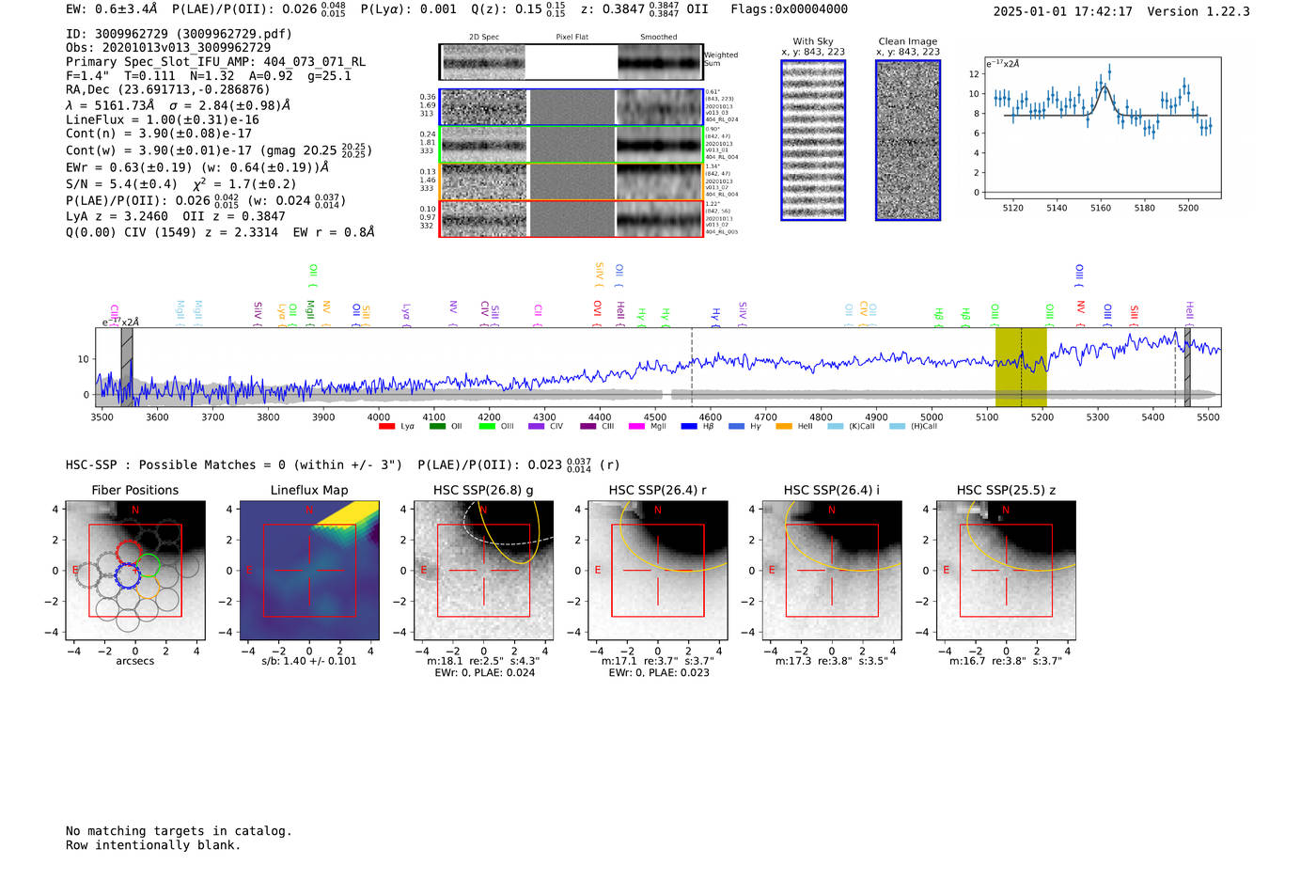1316x896 pixels.
Task: Open the Gaussian emission line fit plot
Action: [1102, 128]
